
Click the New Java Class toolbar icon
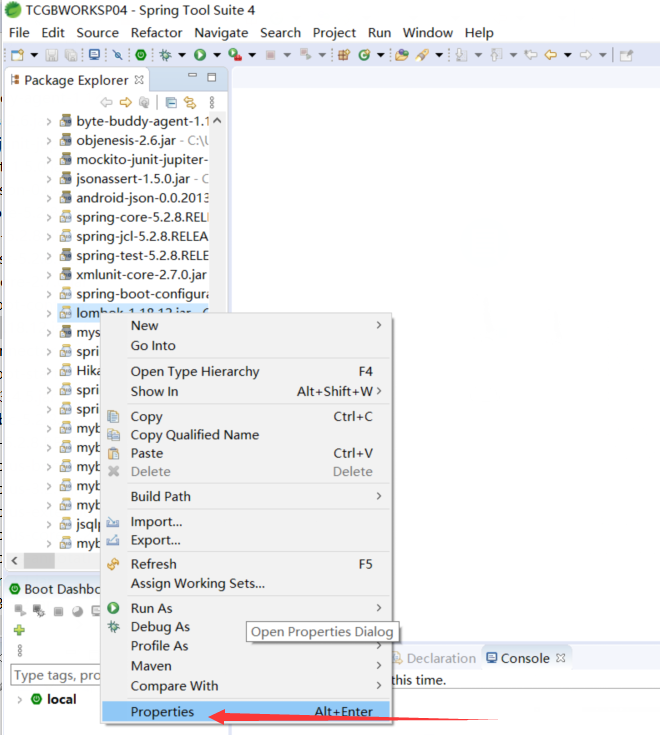click(364, 55)
